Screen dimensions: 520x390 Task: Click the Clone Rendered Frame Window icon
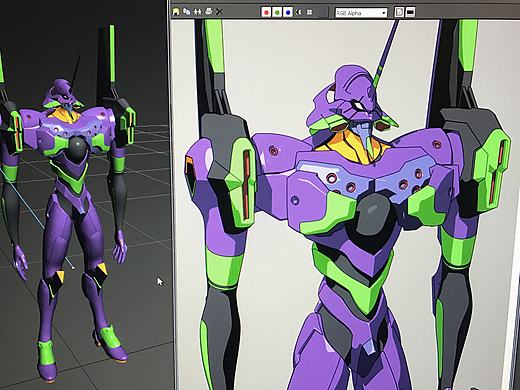[198, 12]
